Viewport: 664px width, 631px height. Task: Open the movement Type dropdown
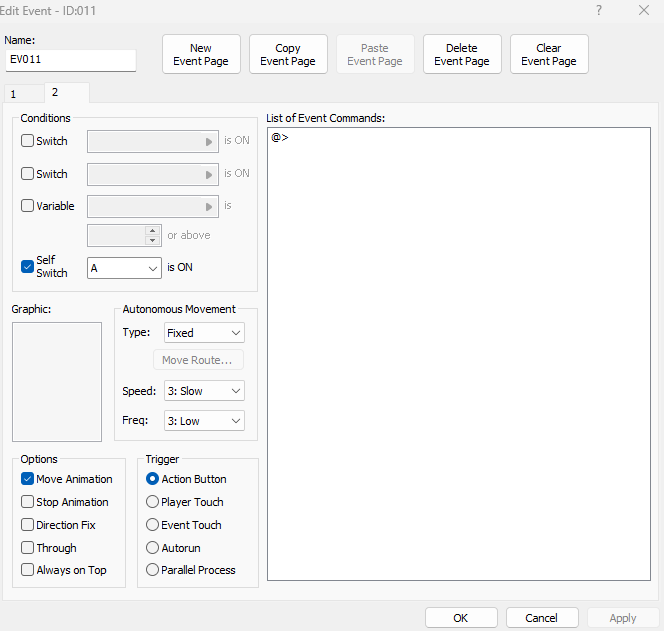pos(204,333)
